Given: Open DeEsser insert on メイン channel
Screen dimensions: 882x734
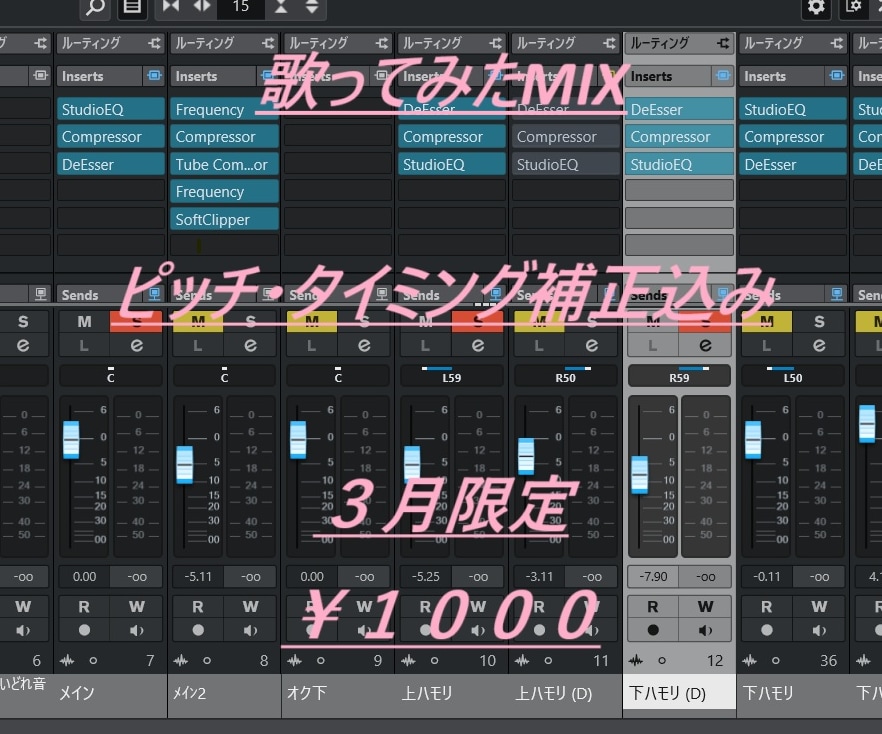Looking at the screenshot, I should click(111, 164).
